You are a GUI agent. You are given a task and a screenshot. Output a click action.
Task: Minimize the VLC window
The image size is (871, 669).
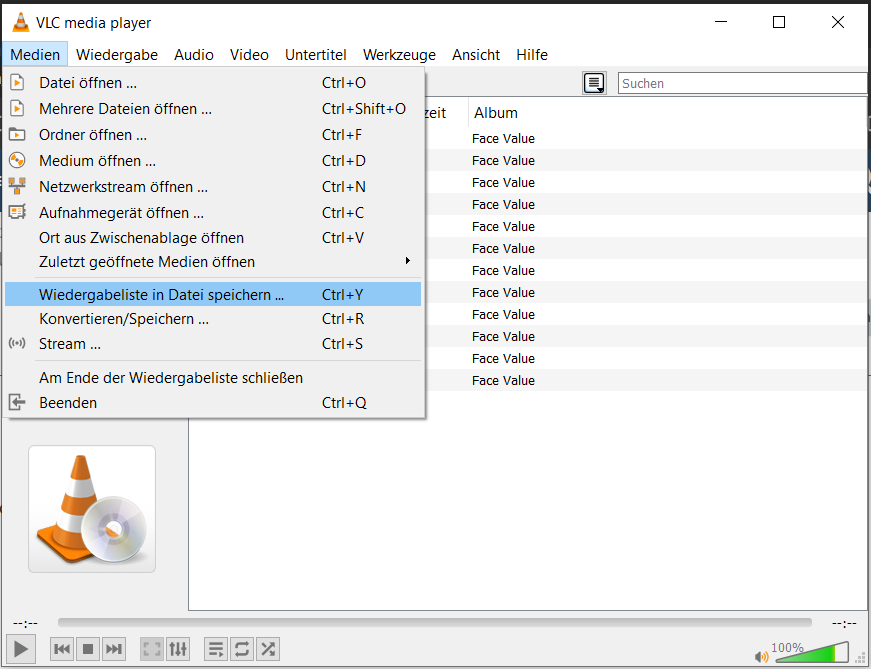click(x=721, y=22)
